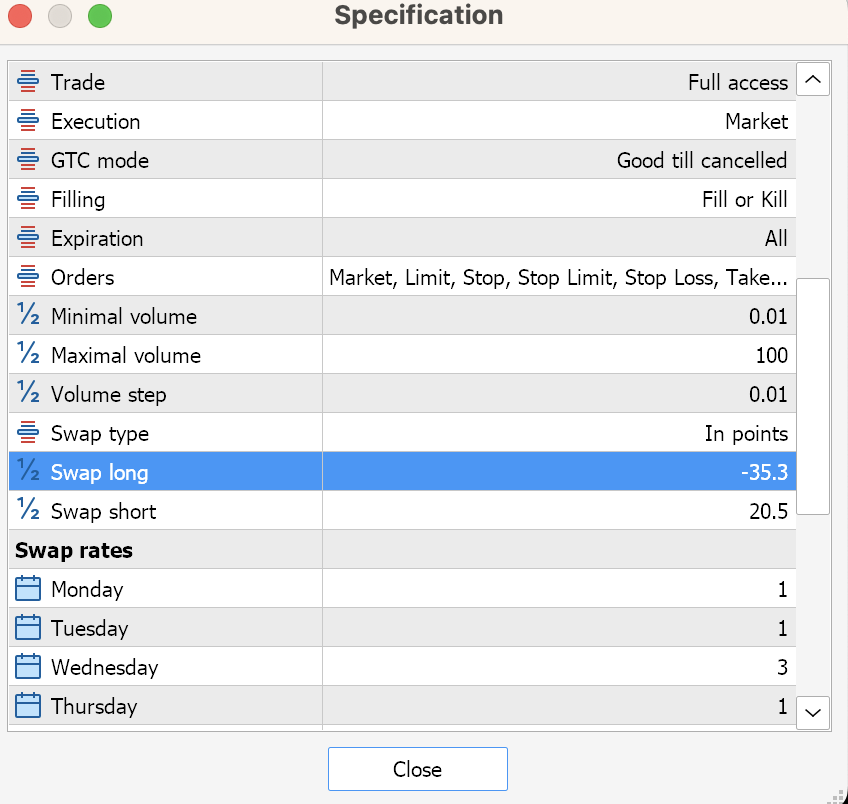This screenshot has height=804, width=848.
Task: Select the Maximal volume value 100
Action: pos(771,356)
